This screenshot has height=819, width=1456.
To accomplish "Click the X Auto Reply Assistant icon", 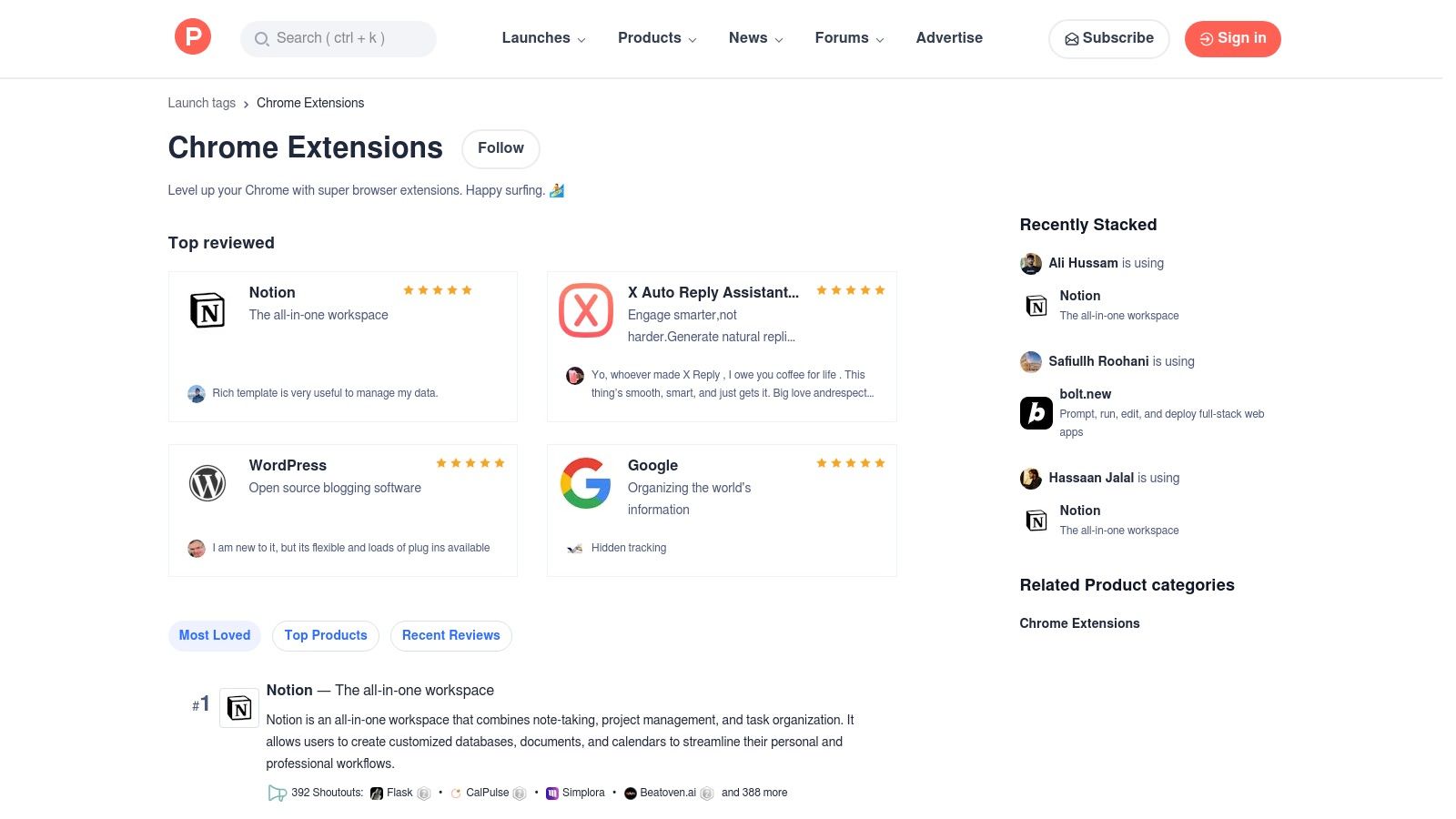I will click(586, 310).
